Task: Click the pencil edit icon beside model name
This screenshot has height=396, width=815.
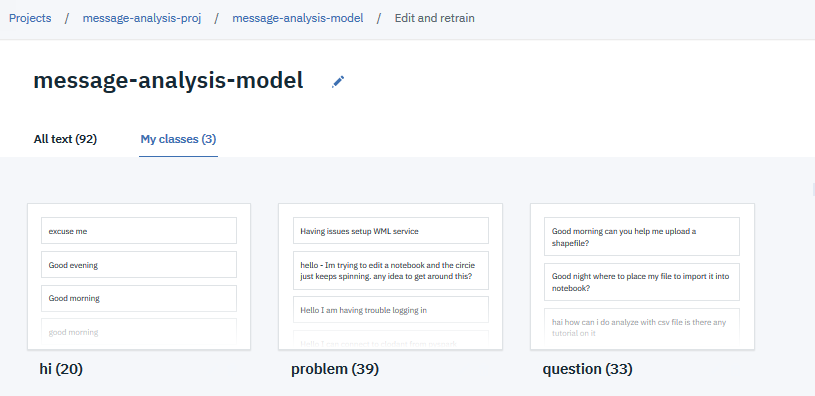Action: pyautogui.click(x=338, y=82)
